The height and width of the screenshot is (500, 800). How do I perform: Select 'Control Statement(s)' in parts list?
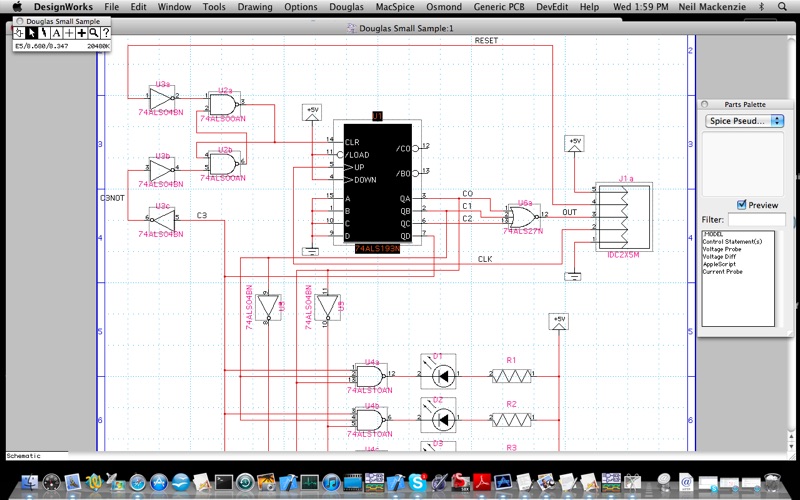pos(732,241)
